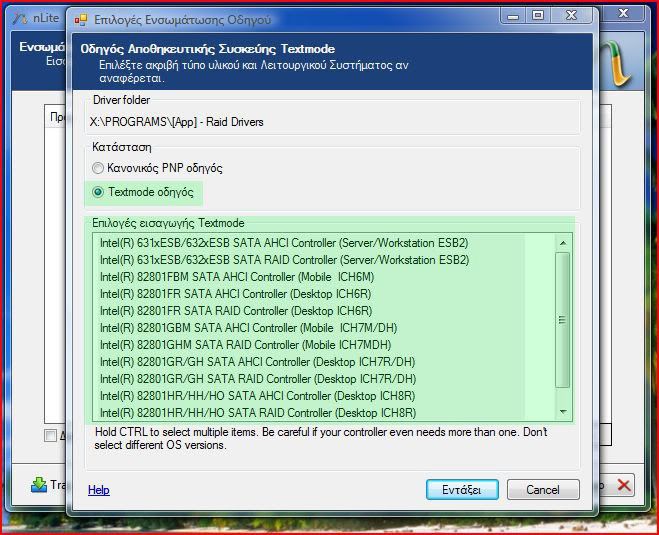
Task: Click the scroll-up arrow of the Textmode list
Action: click(x=562, y=243)
